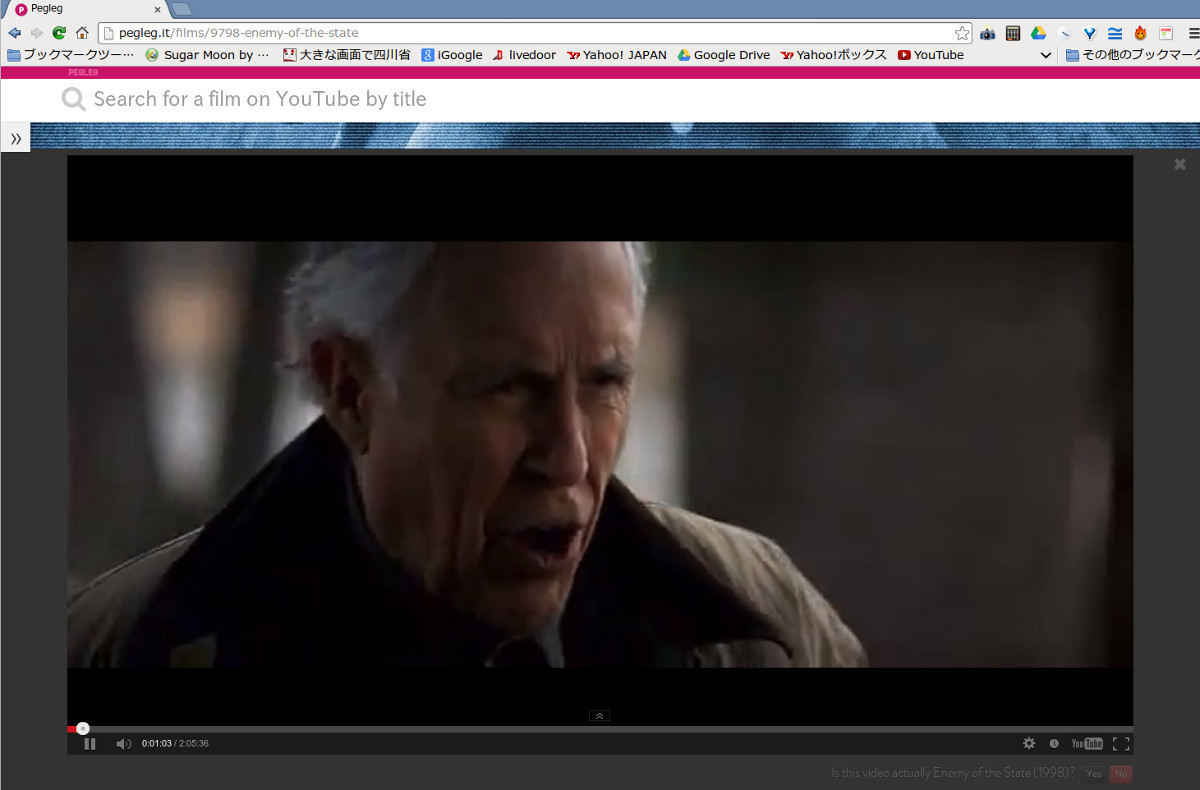Click the magnifying glass search icon
Screen dimensions: 1200x790
[x=73, y=99]
